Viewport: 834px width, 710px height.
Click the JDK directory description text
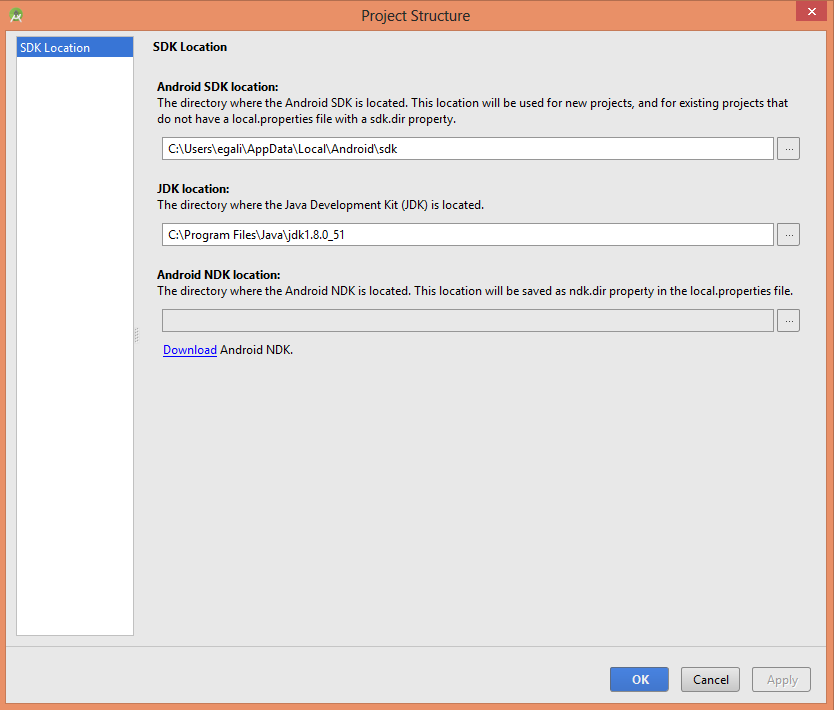click(x=320, y=205)
